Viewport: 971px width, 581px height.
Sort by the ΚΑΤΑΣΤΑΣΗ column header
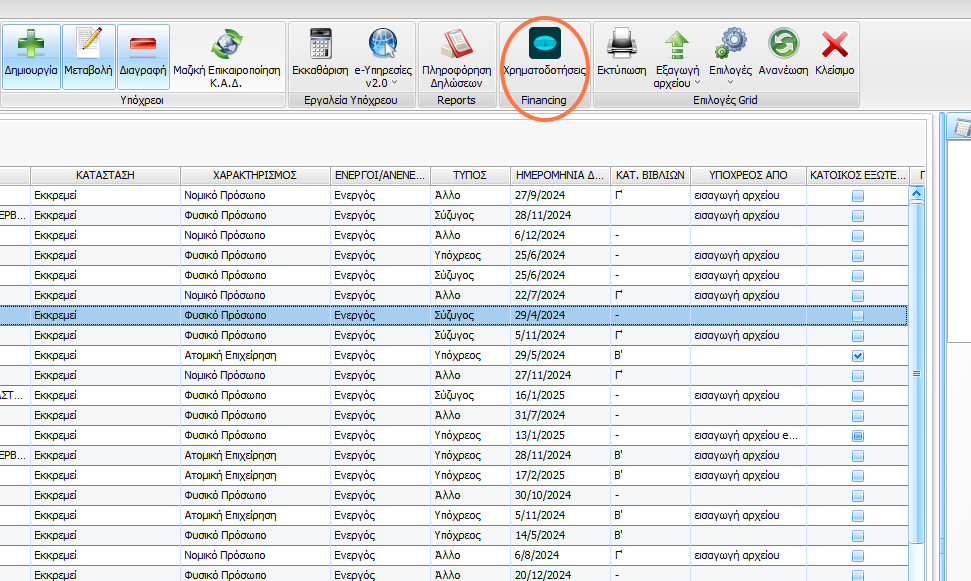click(105, 175)
